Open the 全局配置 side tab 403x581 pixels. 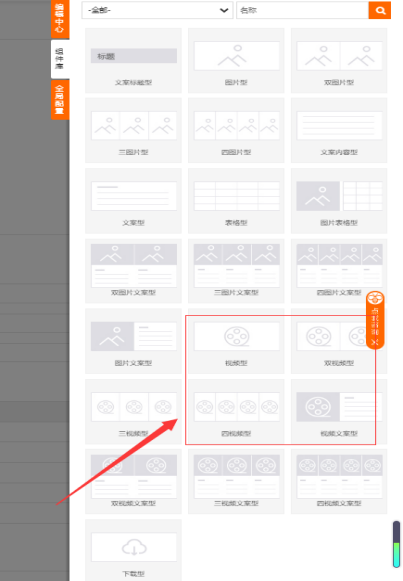(x=60, y=100)
